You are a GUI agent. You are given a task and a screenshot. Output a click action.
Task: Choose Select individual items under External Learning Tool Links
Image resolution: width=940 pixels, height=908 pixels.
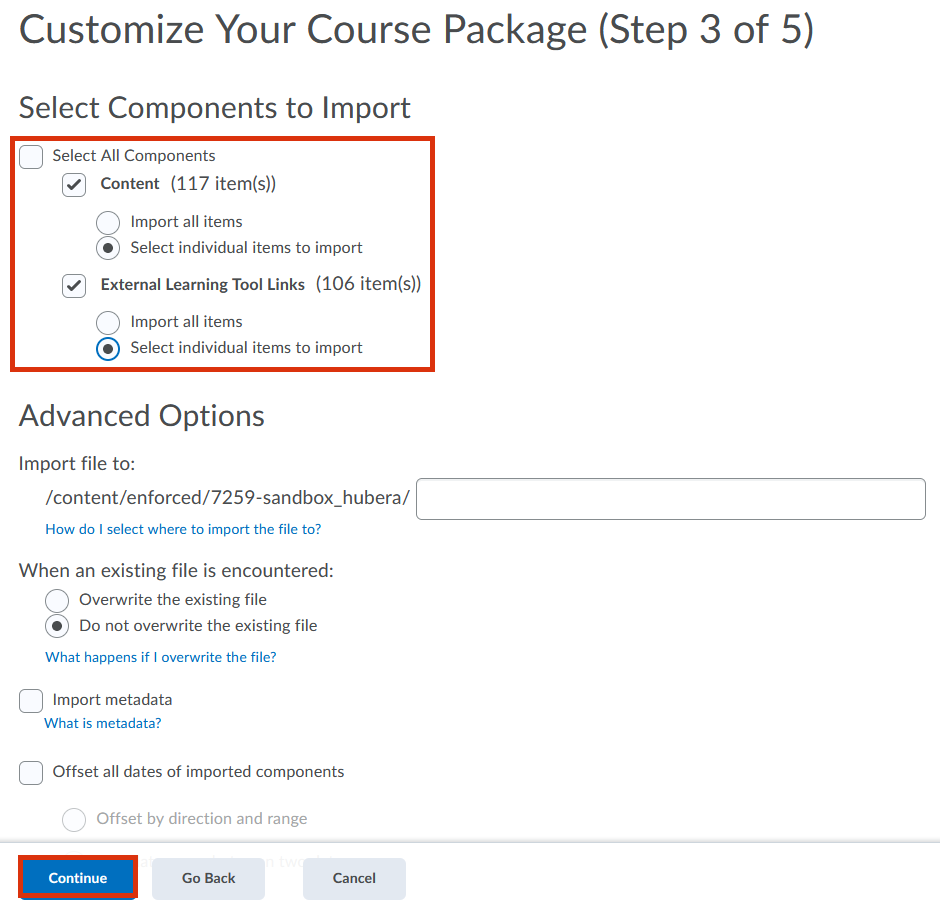(108, 349)
